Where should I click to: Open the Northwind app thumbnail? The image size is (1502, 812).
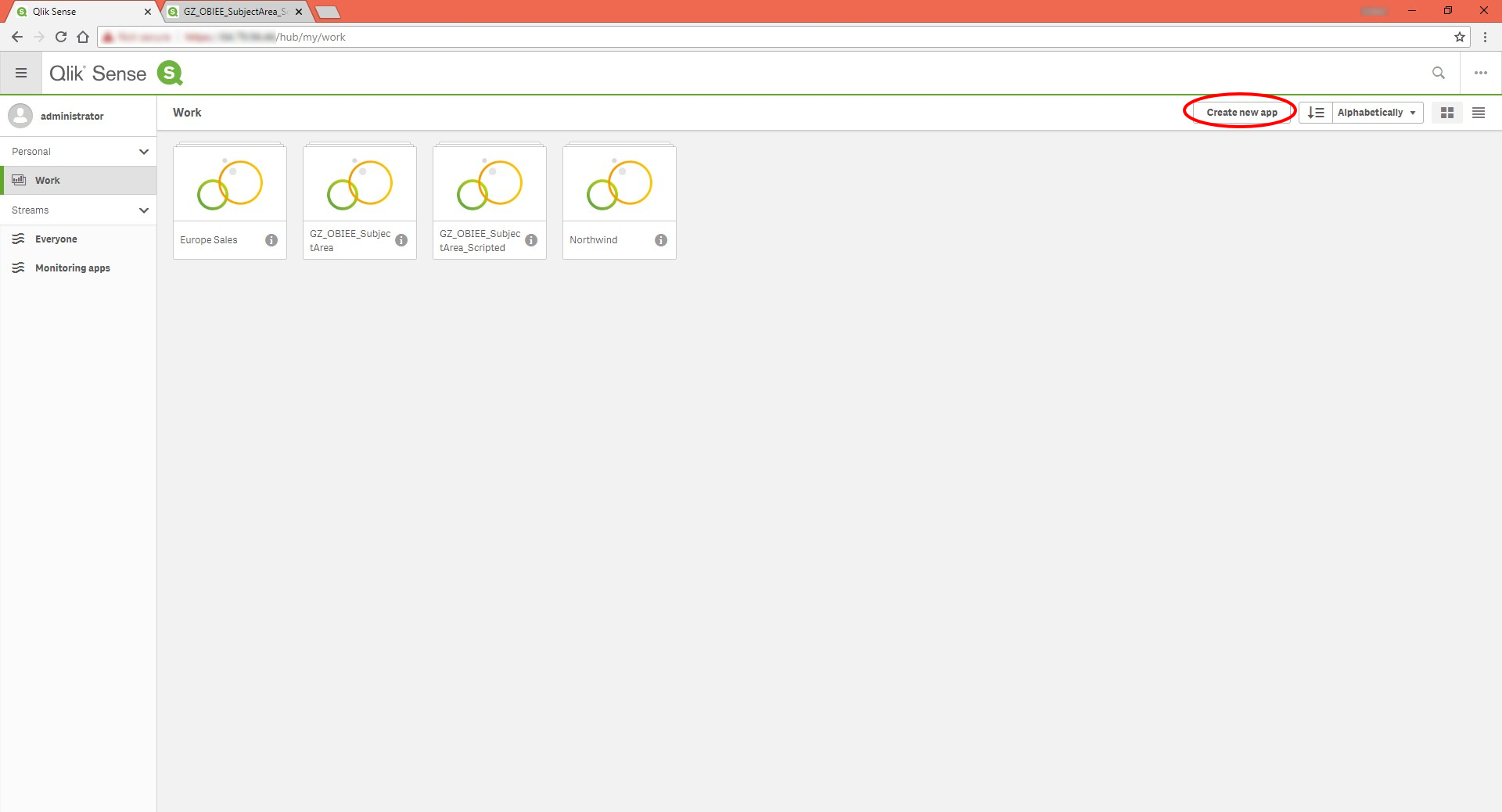click(x=620, y=183)
